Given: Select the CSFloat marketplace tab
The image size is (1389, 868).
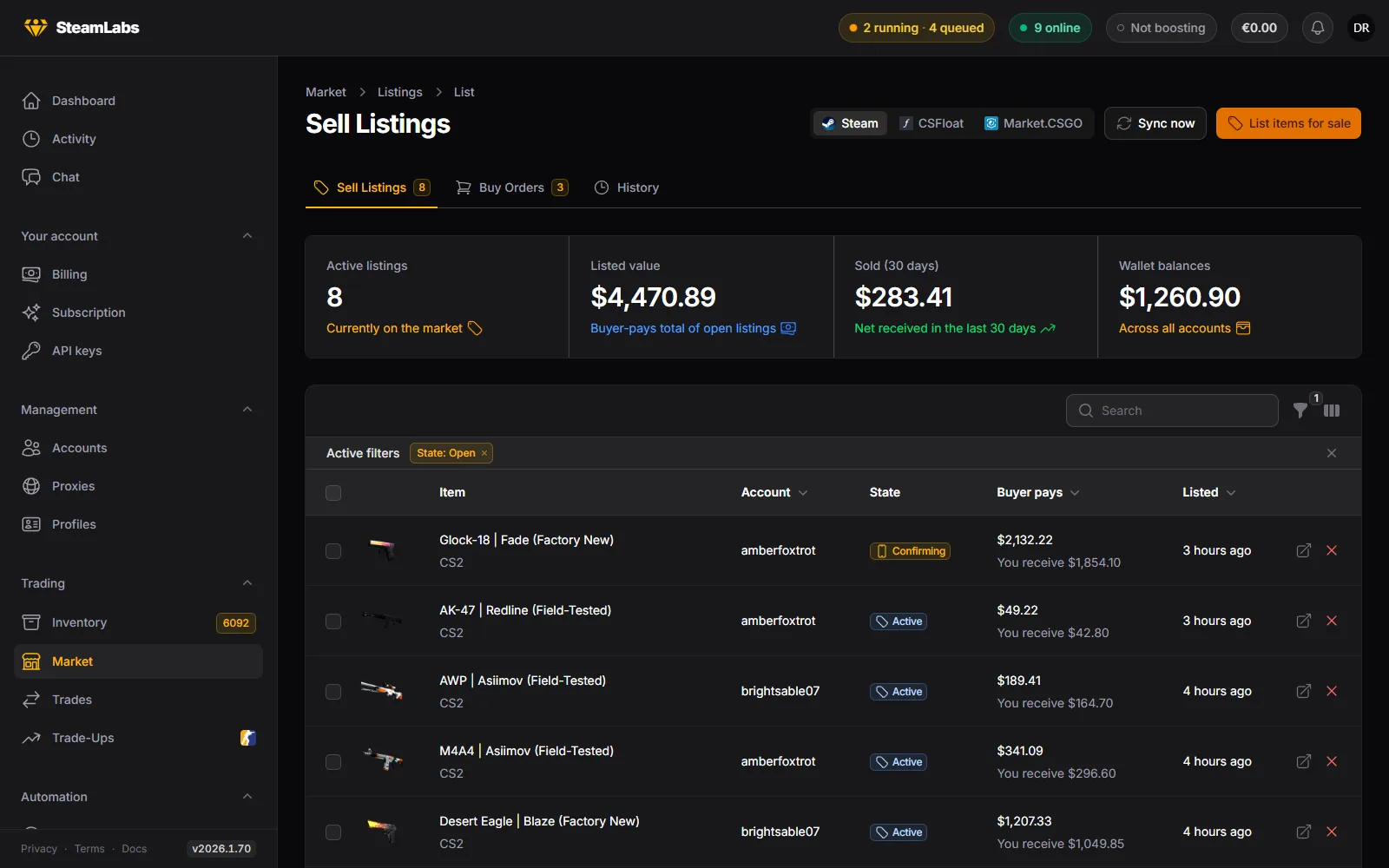Looking at the screenshot, I should coord(931,123).
